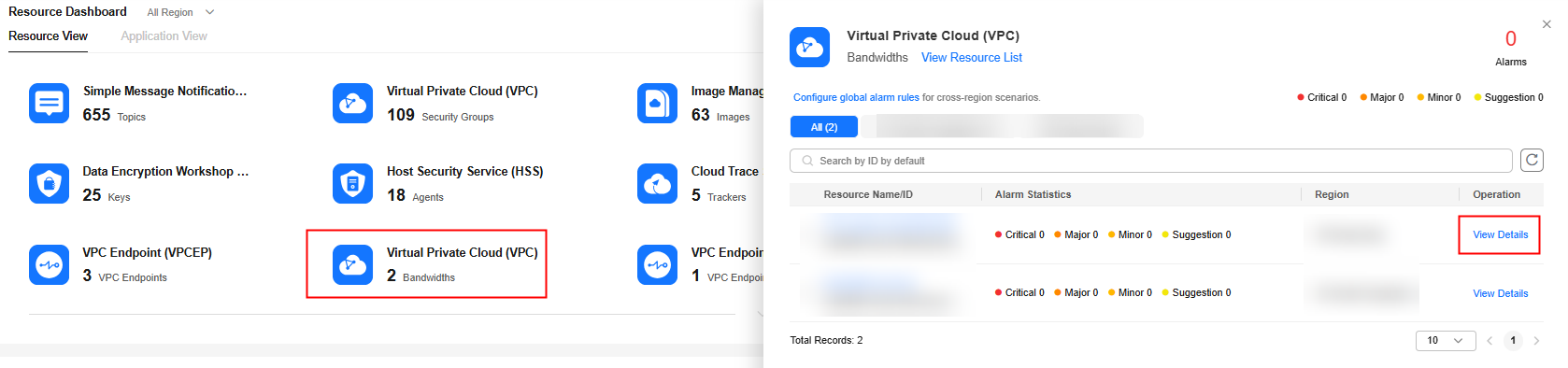Click the refresh icon beside search box

[x=1532, y=160]
